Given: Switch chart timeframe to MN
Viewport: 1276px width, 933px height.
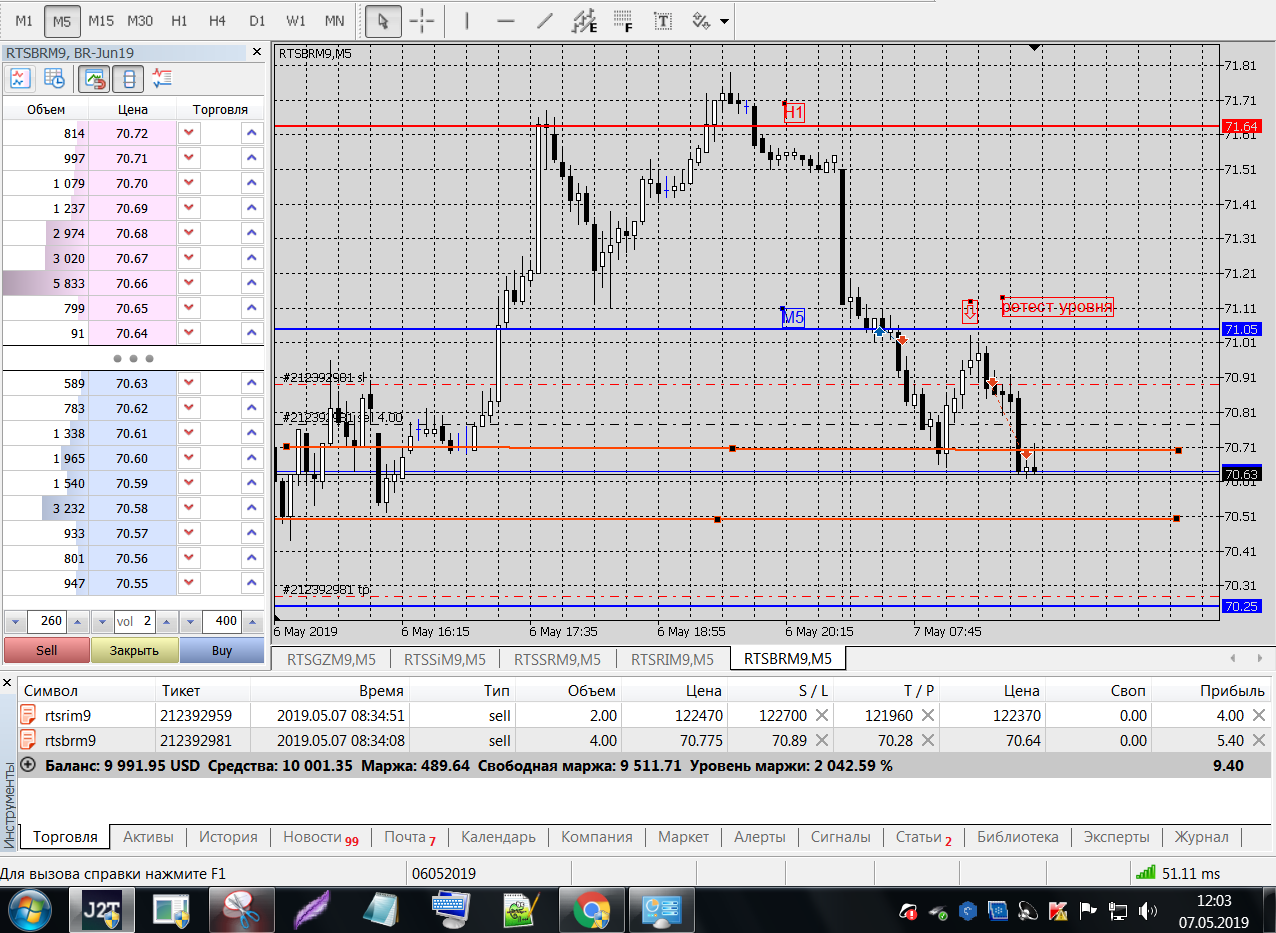Looking at the screenshot, I should 335,20.
